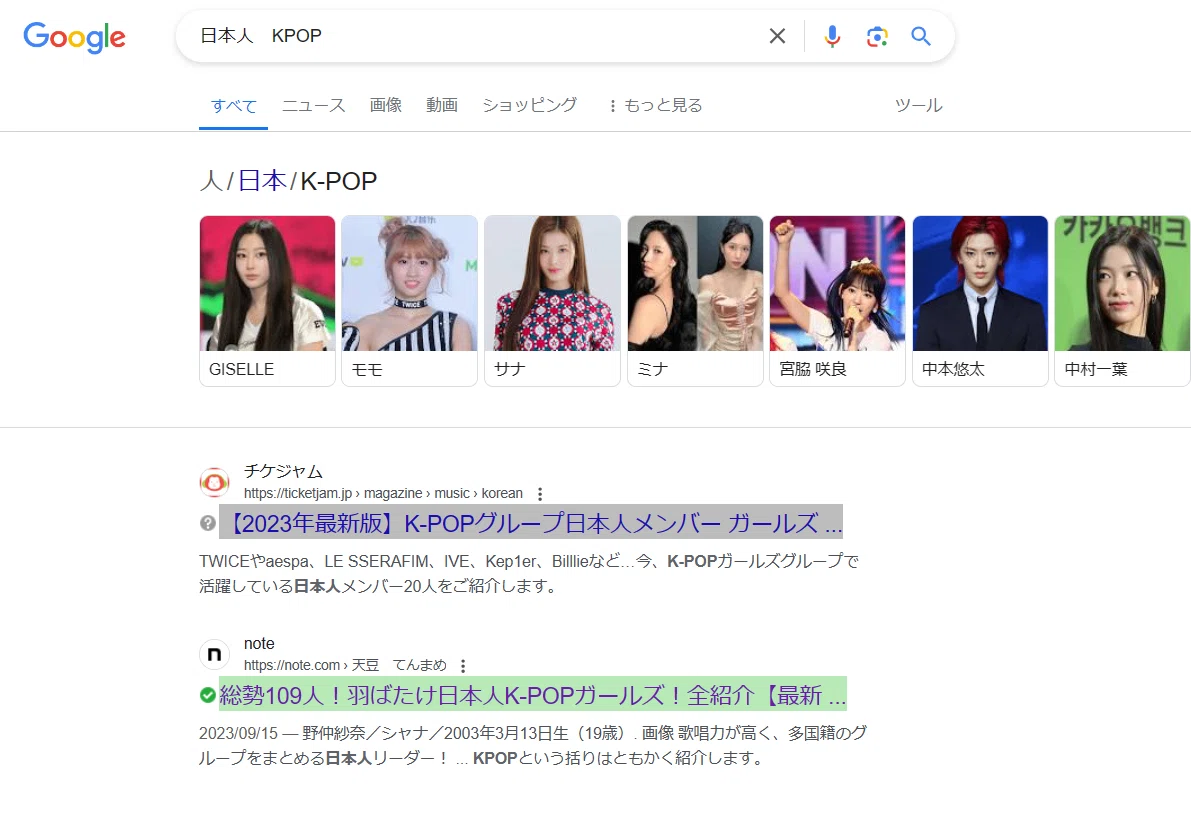Screen dimensions: 1191x815
Task: Open the GISELLE person card
Action: click(x=267, y=301)
